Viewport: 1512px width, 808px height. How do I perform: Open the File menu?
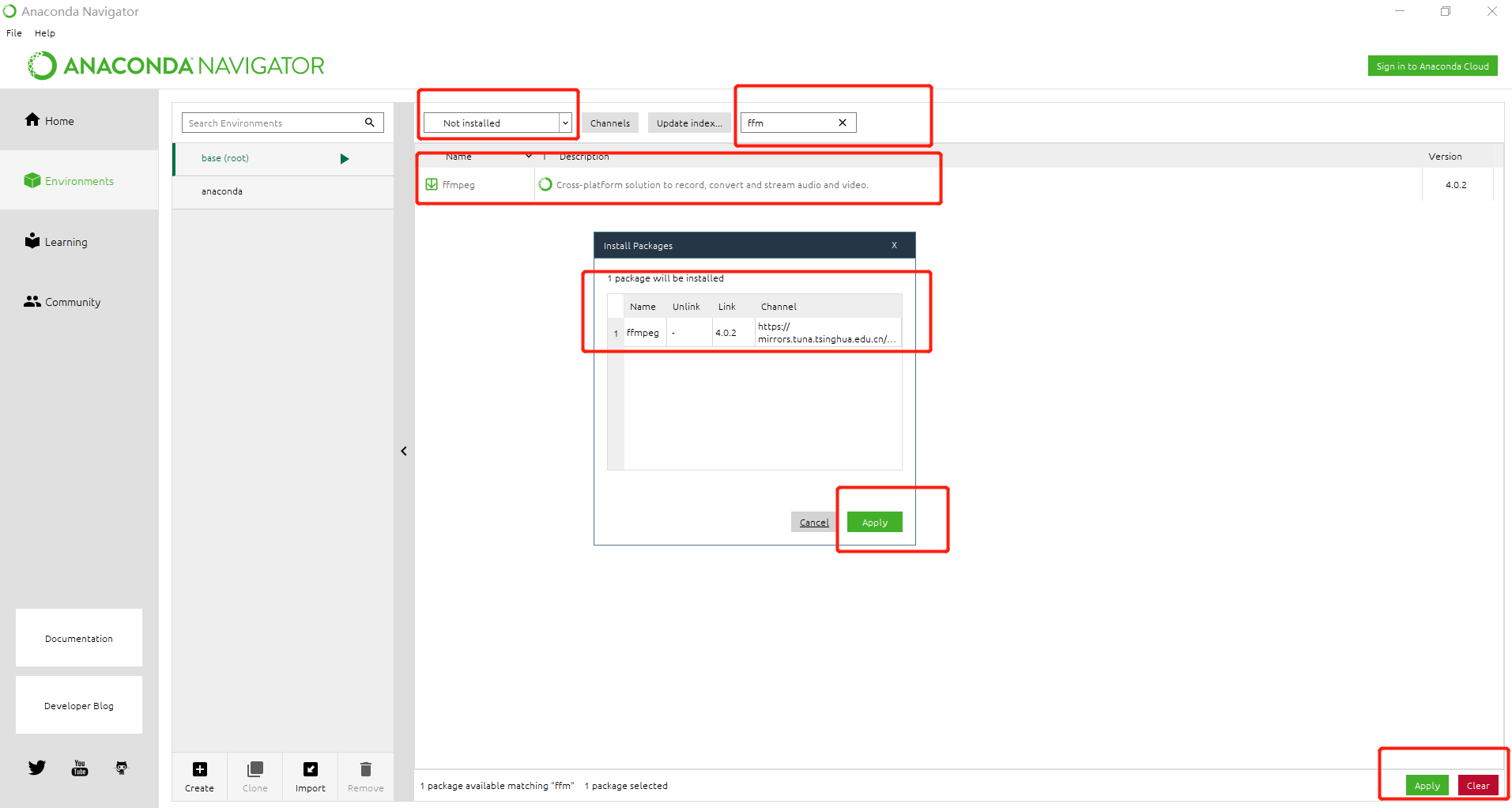pos(14,33)
